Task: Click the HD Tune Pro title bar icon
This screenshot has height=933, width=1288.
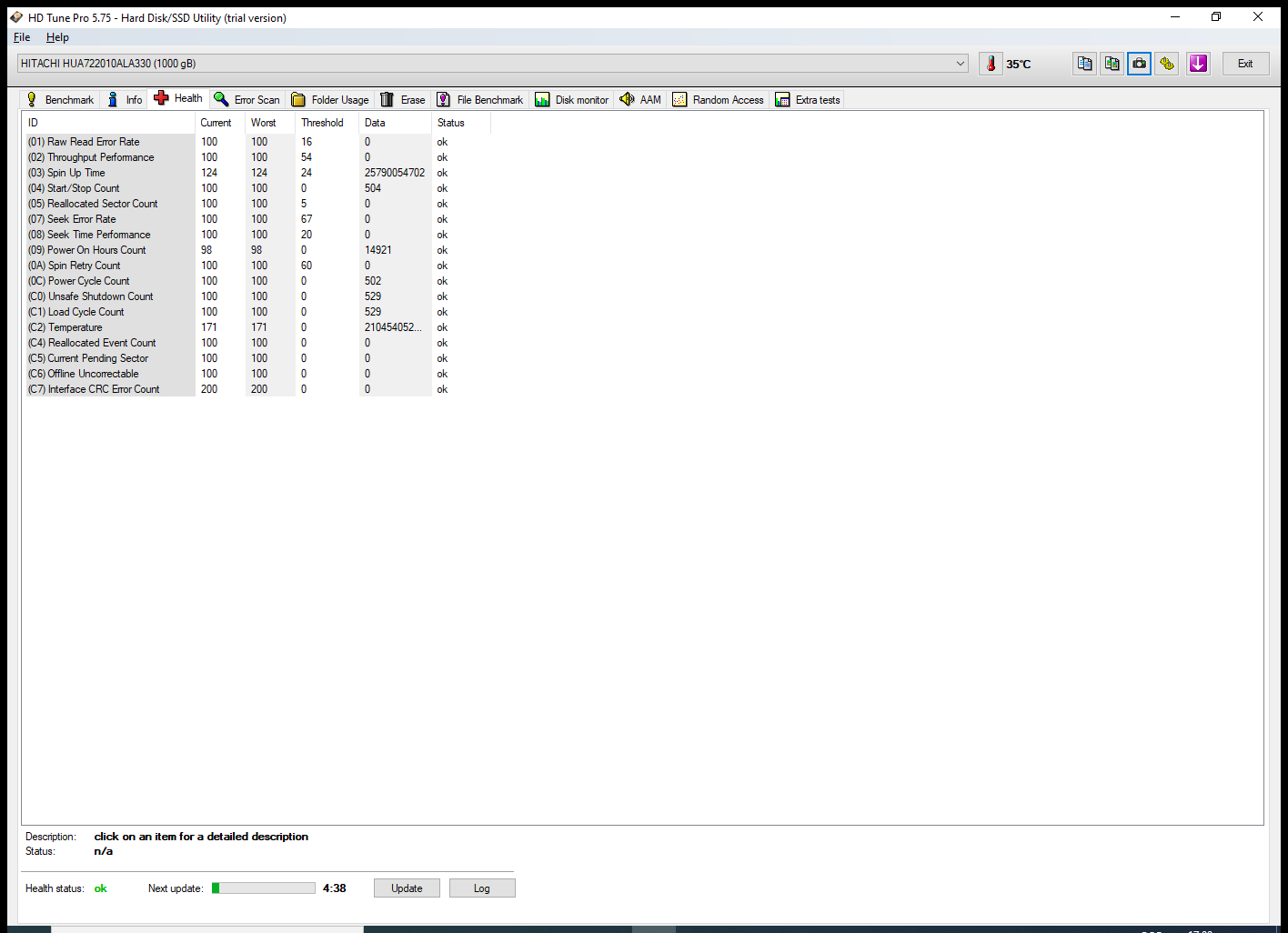Action: click(16, 17)
